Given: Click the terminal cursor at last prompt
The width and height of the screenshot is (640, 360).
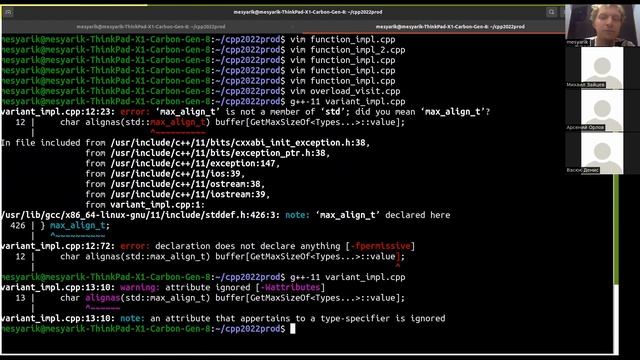Looking at the screenshot, I should coord(293,329).
